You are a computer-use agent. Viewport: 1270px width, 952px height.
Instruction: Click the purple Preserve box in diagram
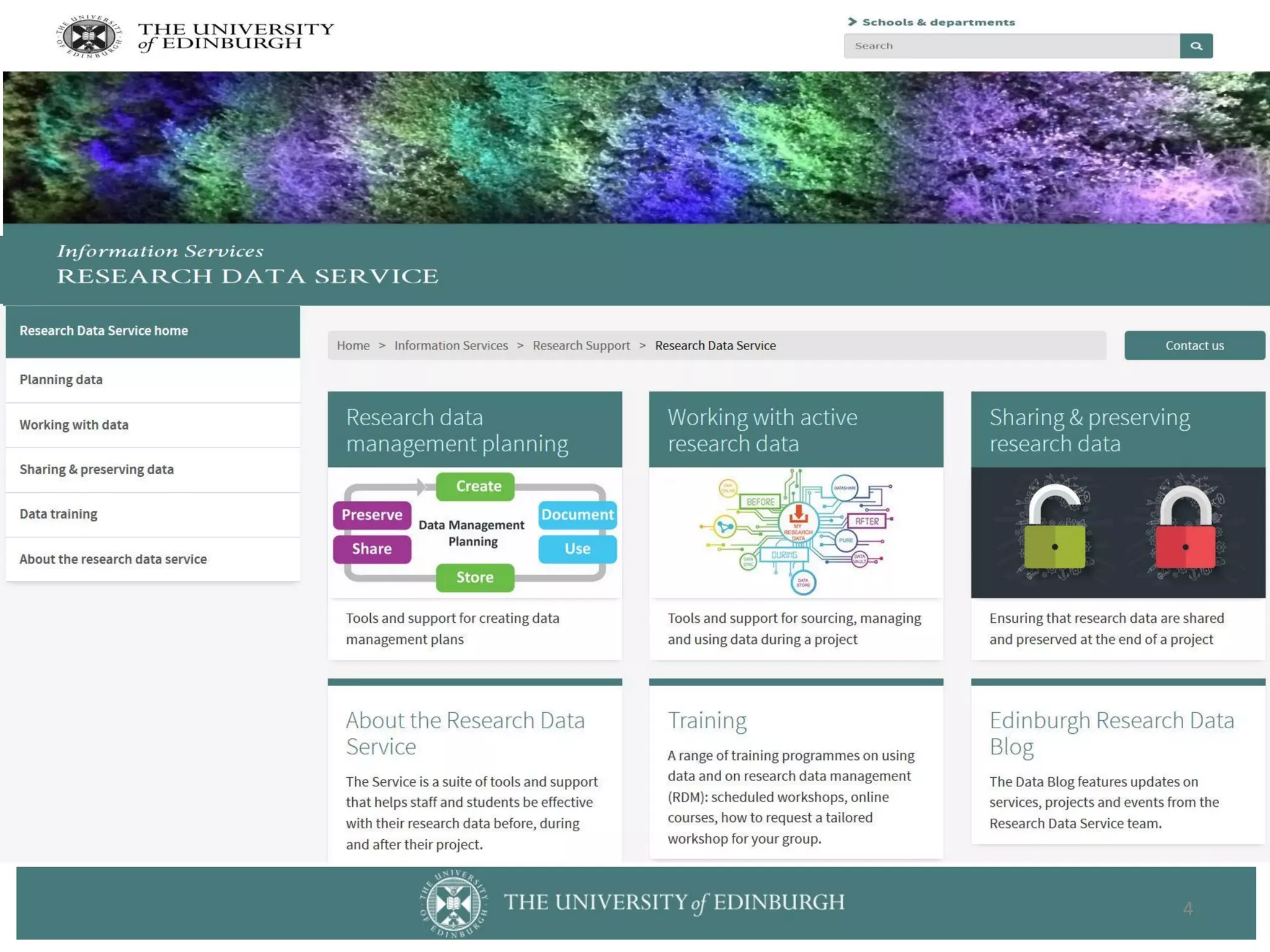(x=371, y=515)
